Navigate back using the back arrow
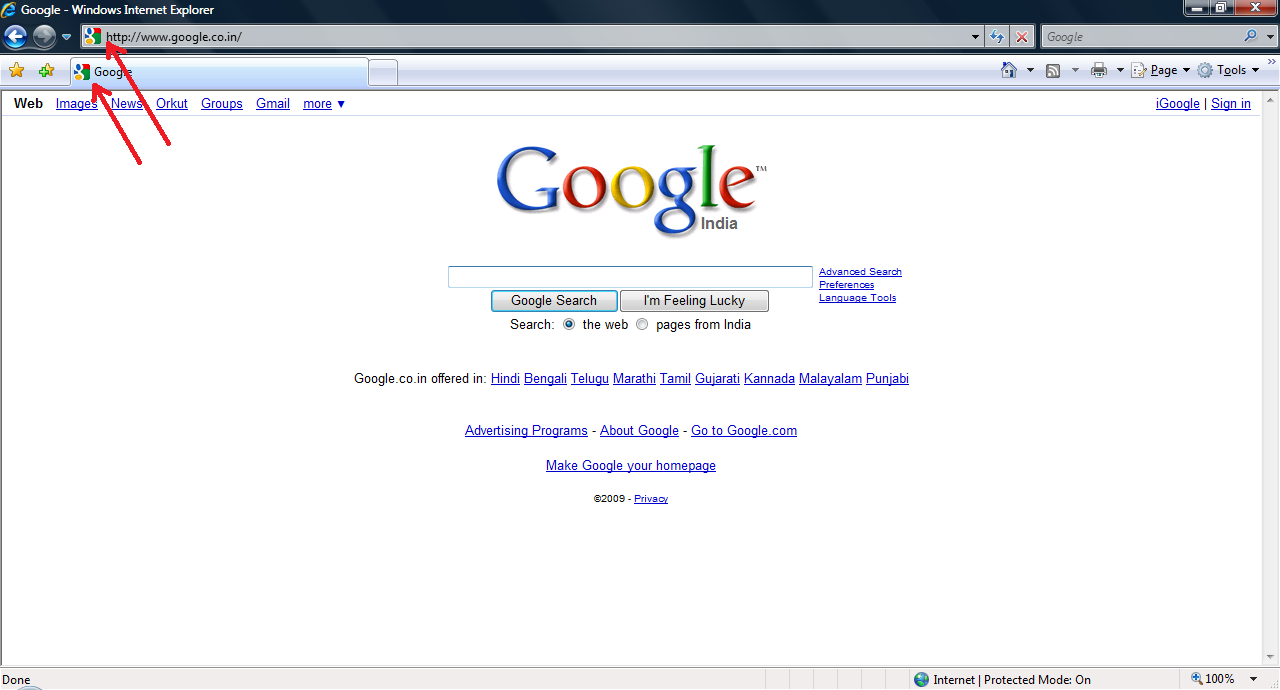This screenshot has height=690, width=1280. click(15, 36)
